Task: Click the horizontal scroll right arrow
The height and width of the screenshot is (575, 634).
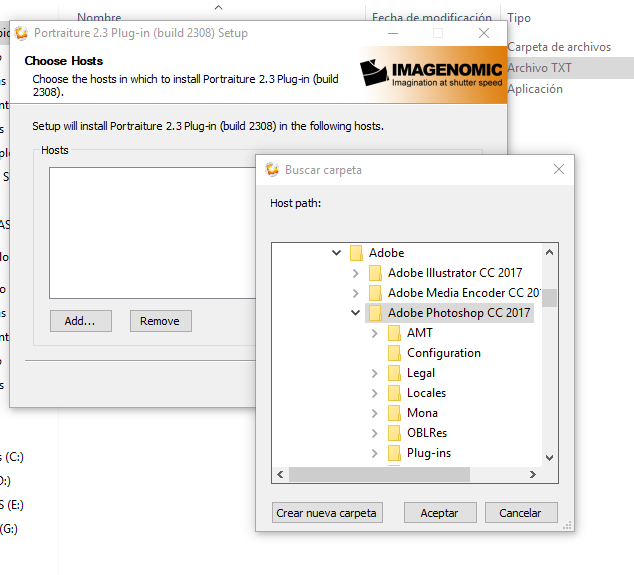Action: [533, 474]
